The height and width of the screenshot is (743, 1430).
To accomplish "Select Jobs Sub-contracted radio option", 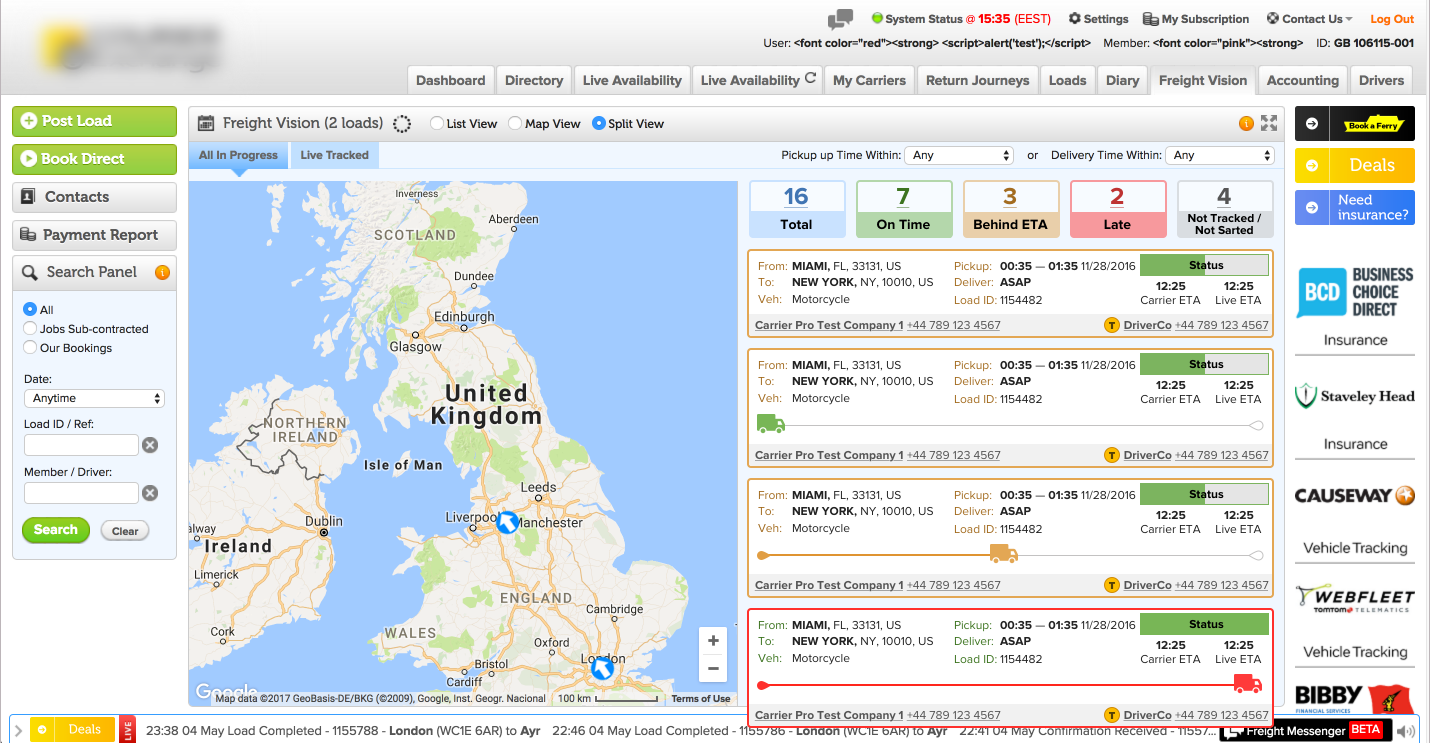I will point(30,329).
